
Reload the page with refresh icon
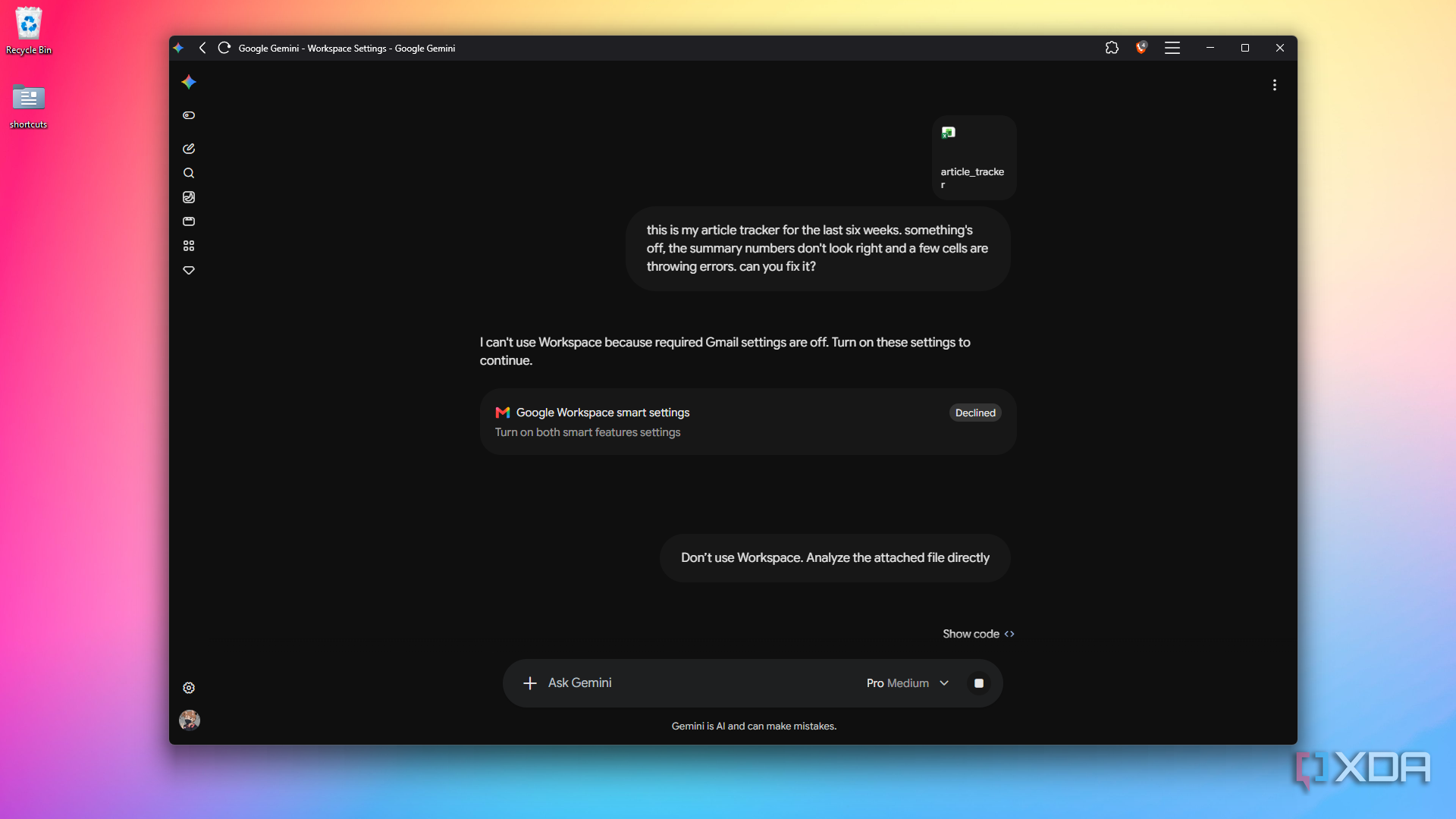224,48
